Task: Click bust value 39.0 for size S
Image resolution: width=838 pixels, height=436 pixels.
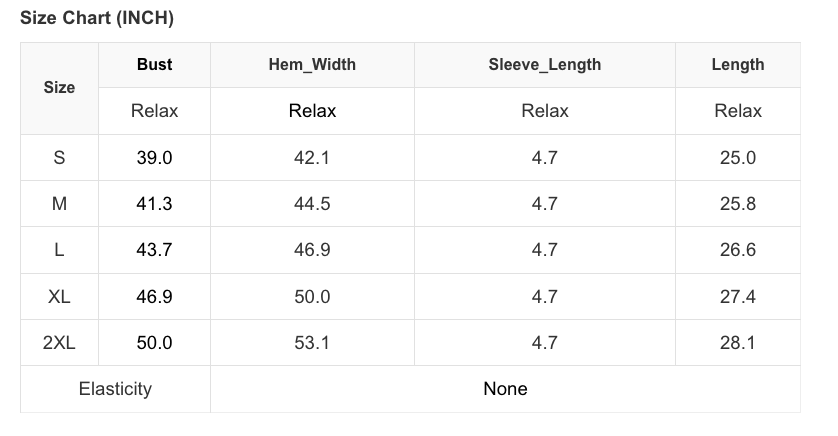Action: pyautogui.click(x=154, y=158)
